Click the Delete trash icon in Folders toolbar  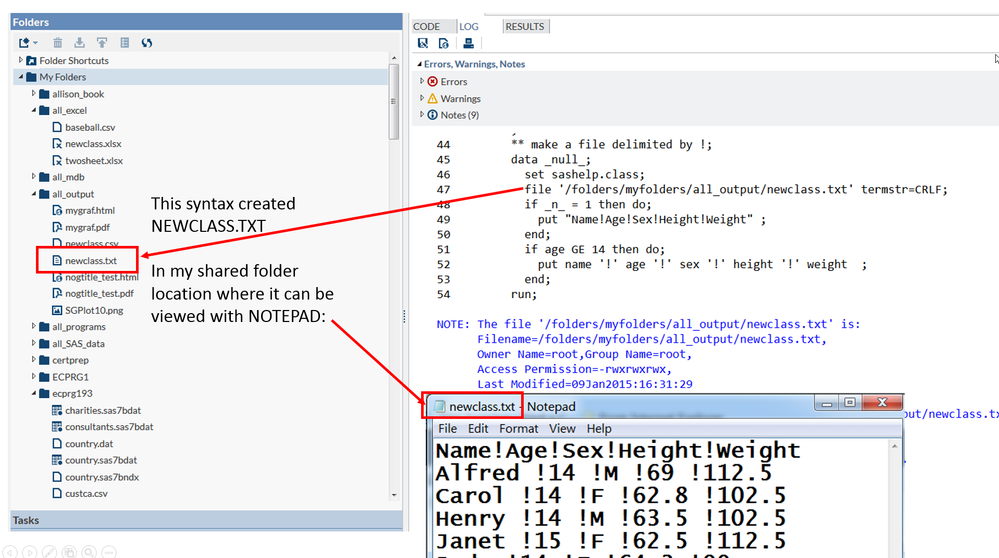pyautogui.click(x=57, y=43)
